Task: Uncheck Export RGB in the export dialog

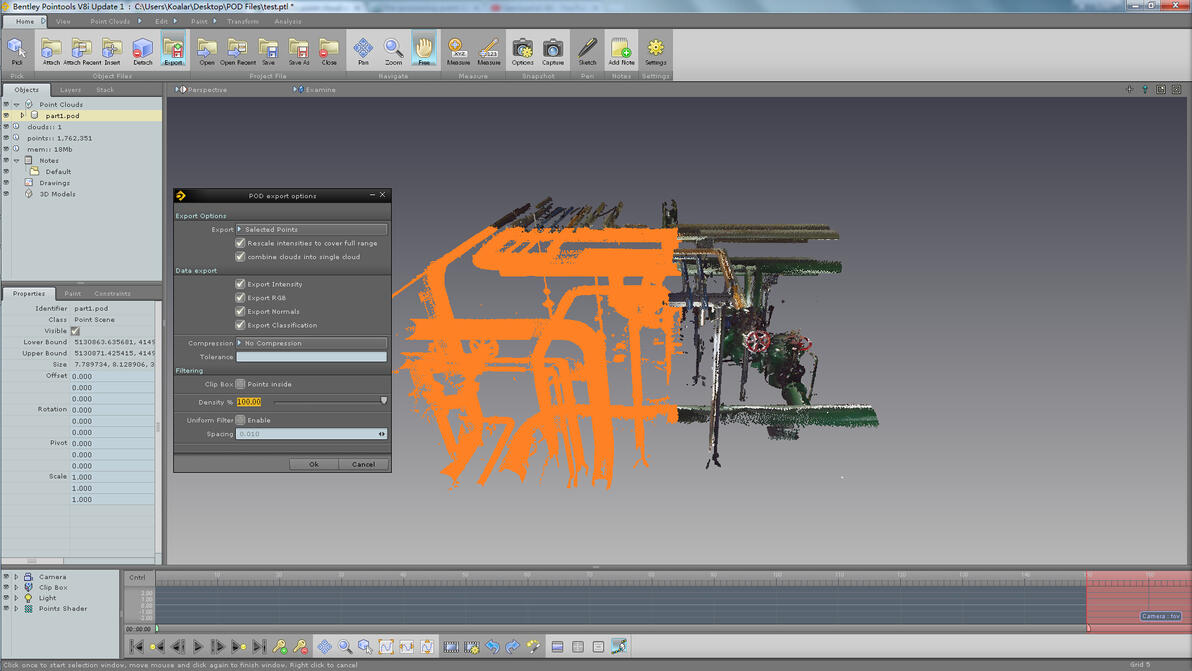Action: [x=240, y=298]
